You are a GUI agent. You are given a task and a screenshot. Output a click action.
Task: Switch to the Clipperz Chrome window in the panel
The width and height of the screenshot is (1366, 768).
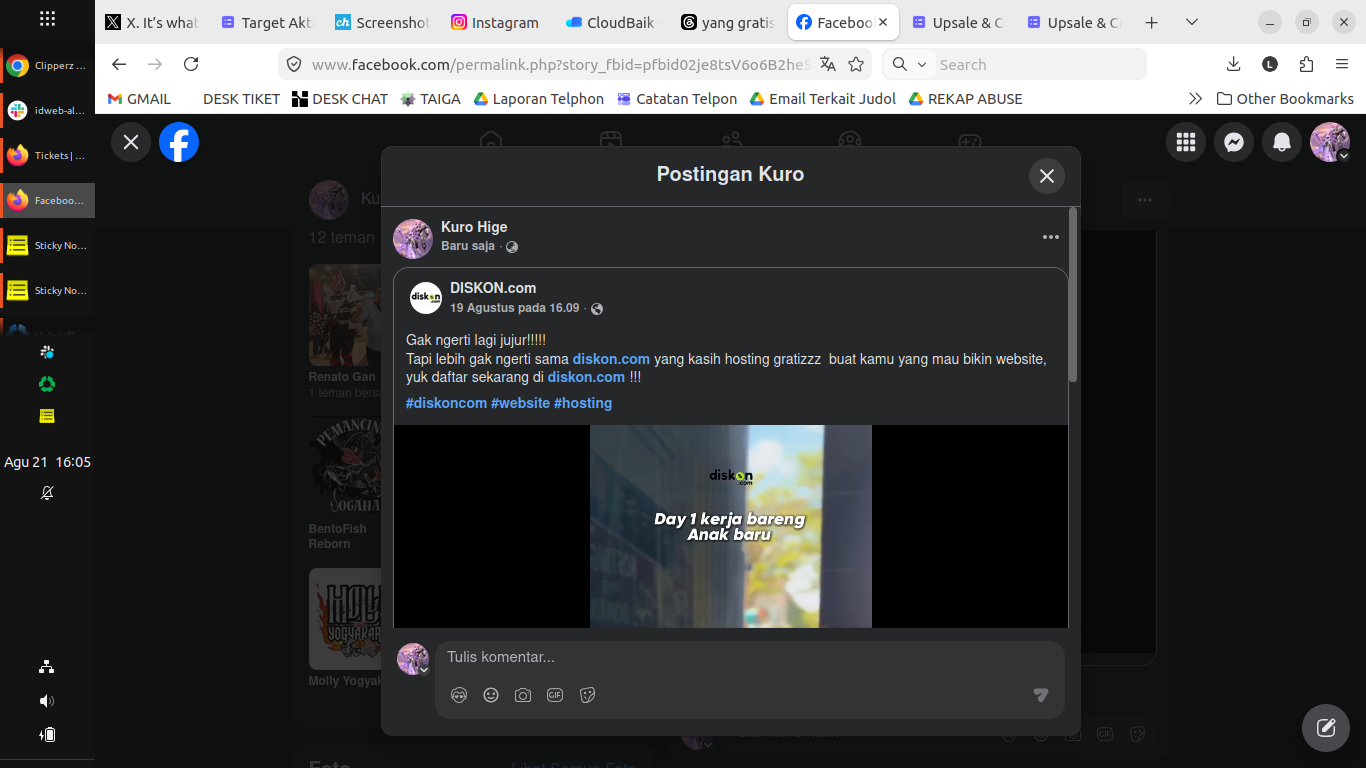pyautogui.click(x=48, y=66)
